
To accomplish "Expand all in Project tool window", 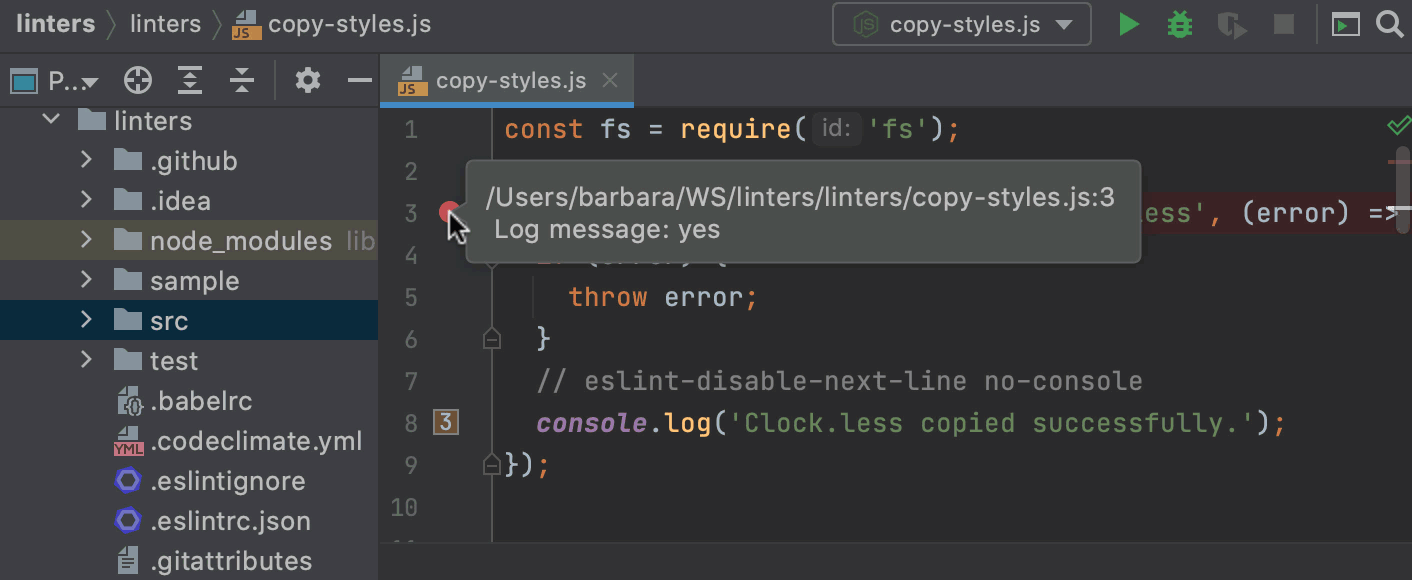I will tap(190, 81).
